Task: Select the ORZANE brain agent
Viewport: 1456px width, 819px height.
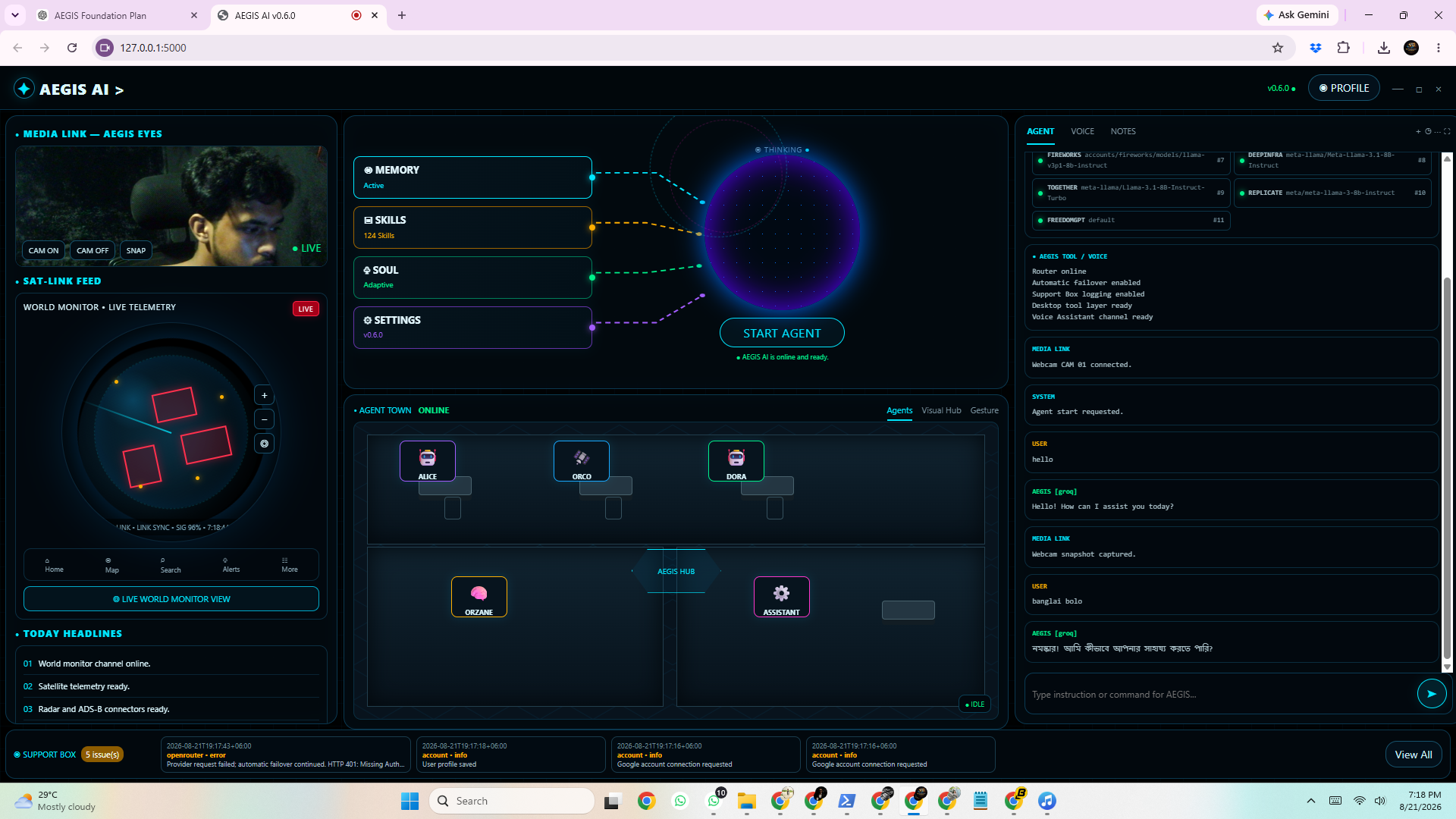Action: (x=479, y=597)
